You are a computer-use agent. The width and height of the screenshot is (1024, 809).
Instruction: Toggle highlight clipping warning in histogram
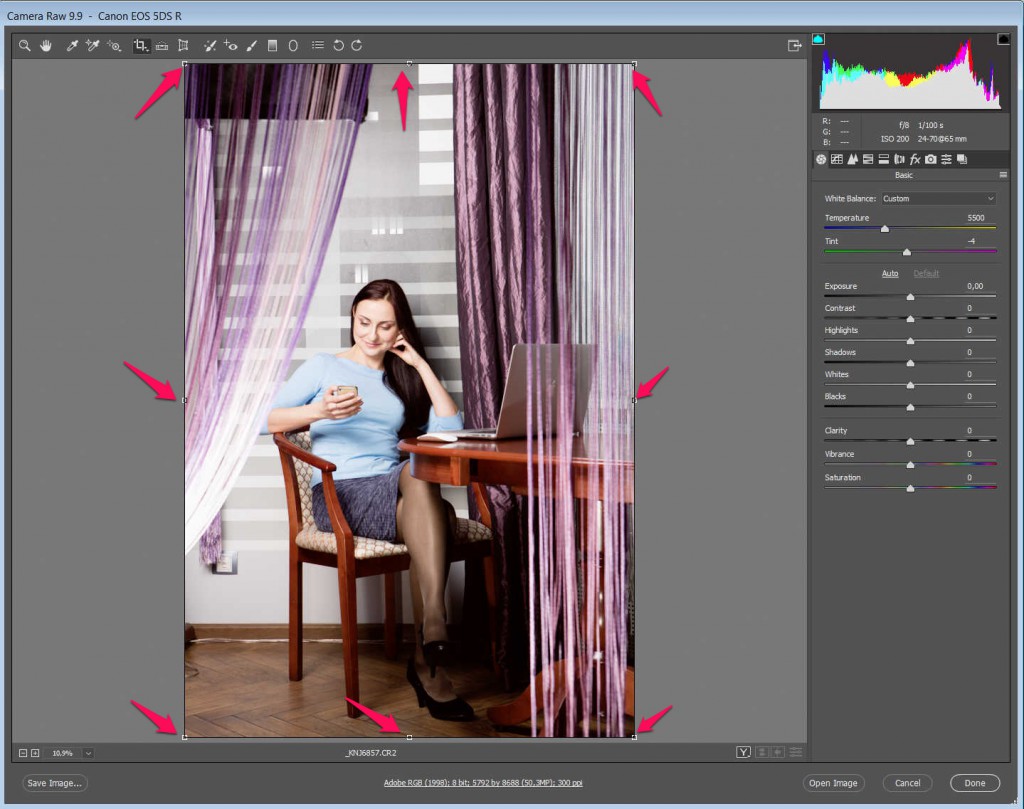point(1003,39)
